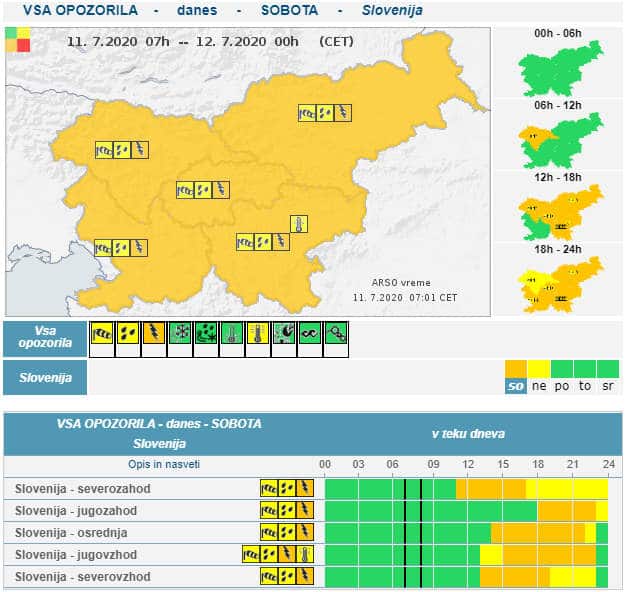Open the 18h - 24h map thumbnail
Image resolution: width=625 pixels, height=592 pixels.
[560, 284]
